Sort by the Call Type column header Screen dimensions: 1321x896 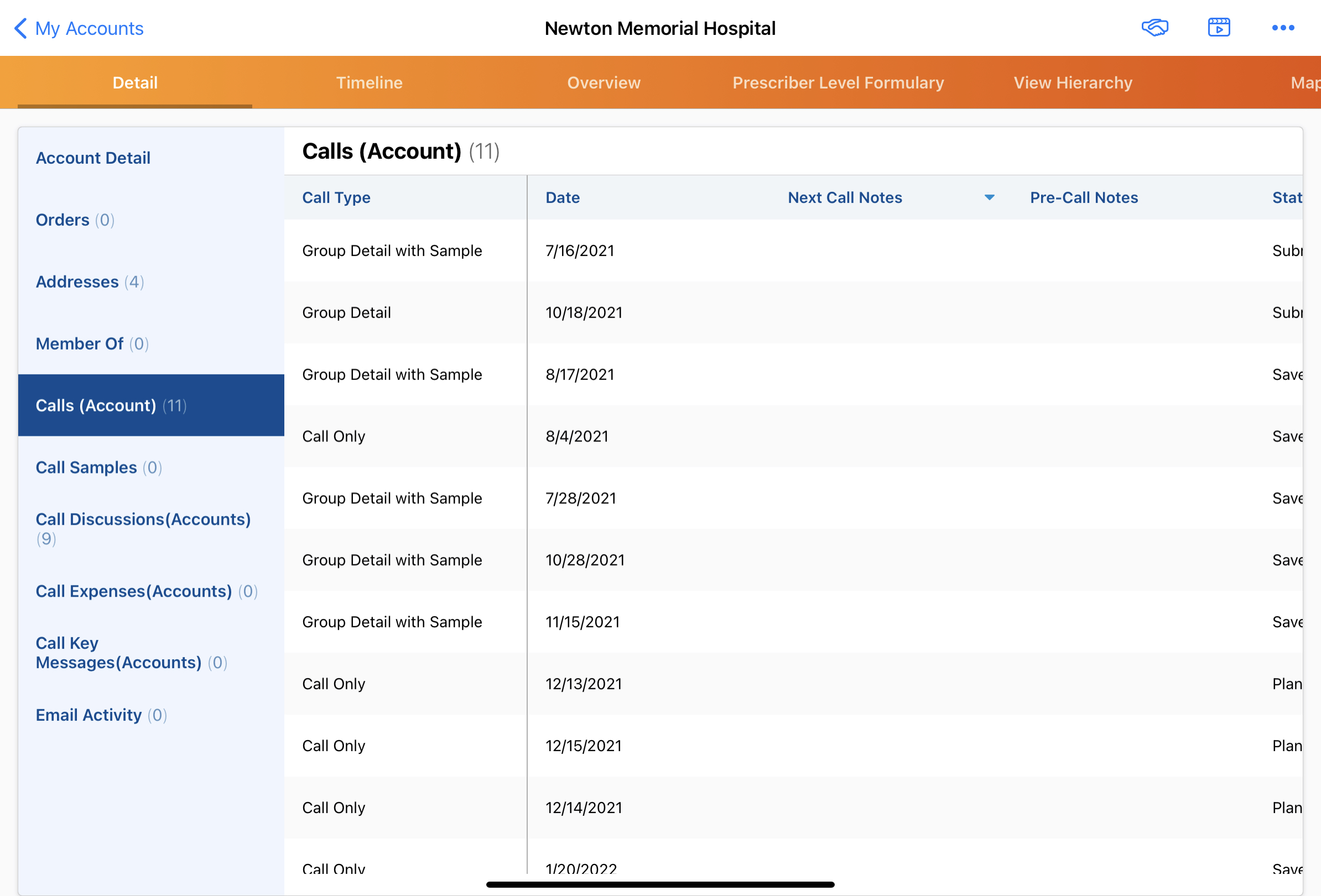click(336, 197)
